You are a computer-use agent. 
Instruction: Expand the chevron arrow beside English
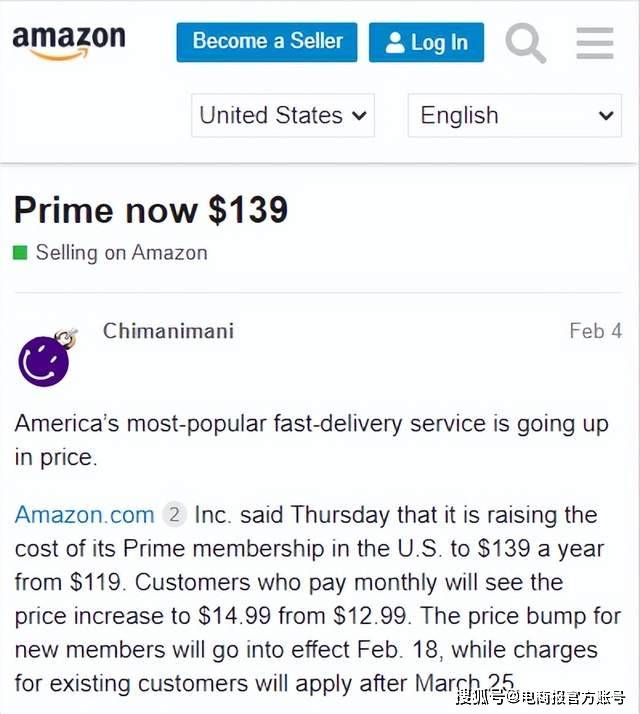click(606, 116)
